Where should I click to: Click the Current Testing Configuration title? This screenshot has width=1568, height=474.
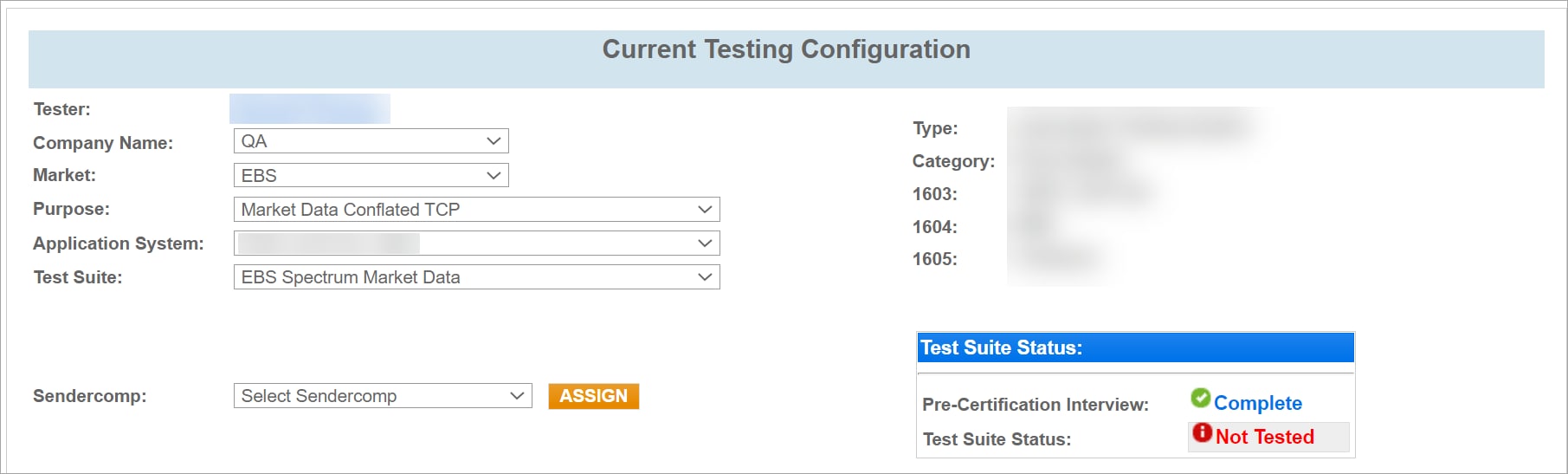tap(785, 49)
